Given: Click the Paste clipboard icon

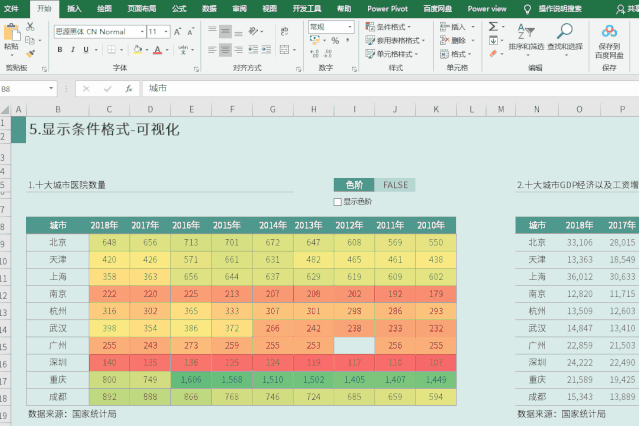Looking at the screenshot, I should (11, 32).
